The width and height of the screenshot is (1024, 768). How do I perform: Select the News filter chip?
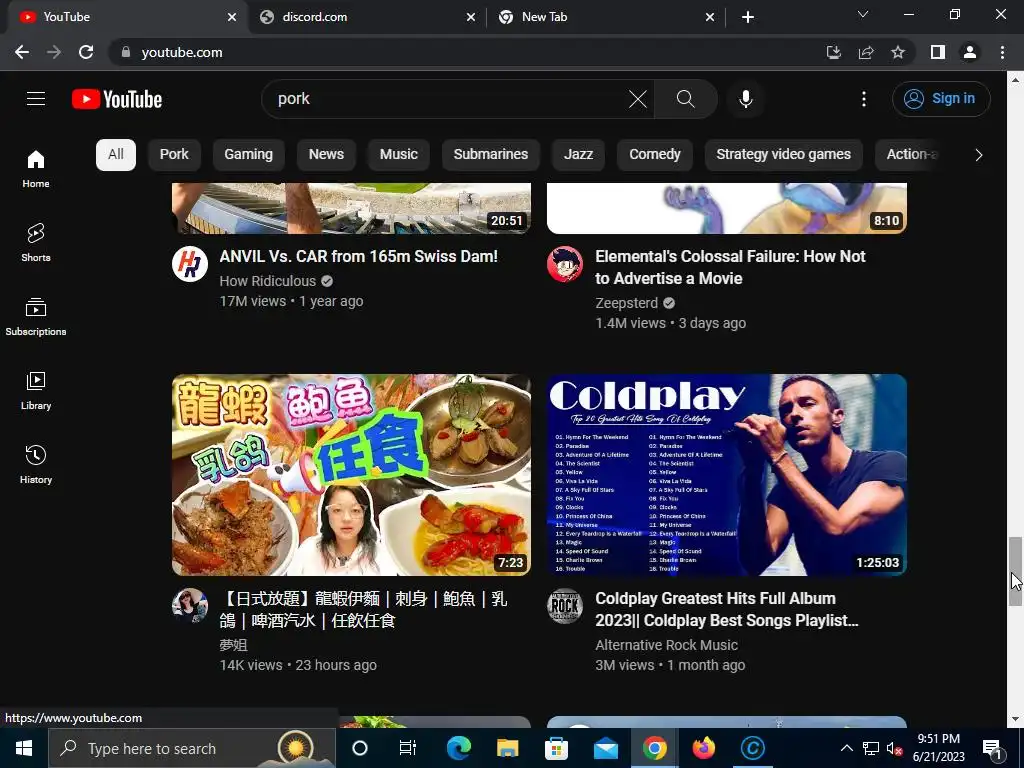(x=326, y=155)
